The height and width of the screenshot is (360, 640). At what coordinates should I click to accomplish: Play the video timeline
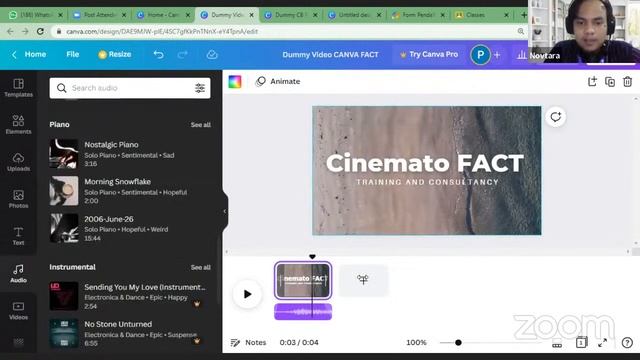tap(247, 294)
